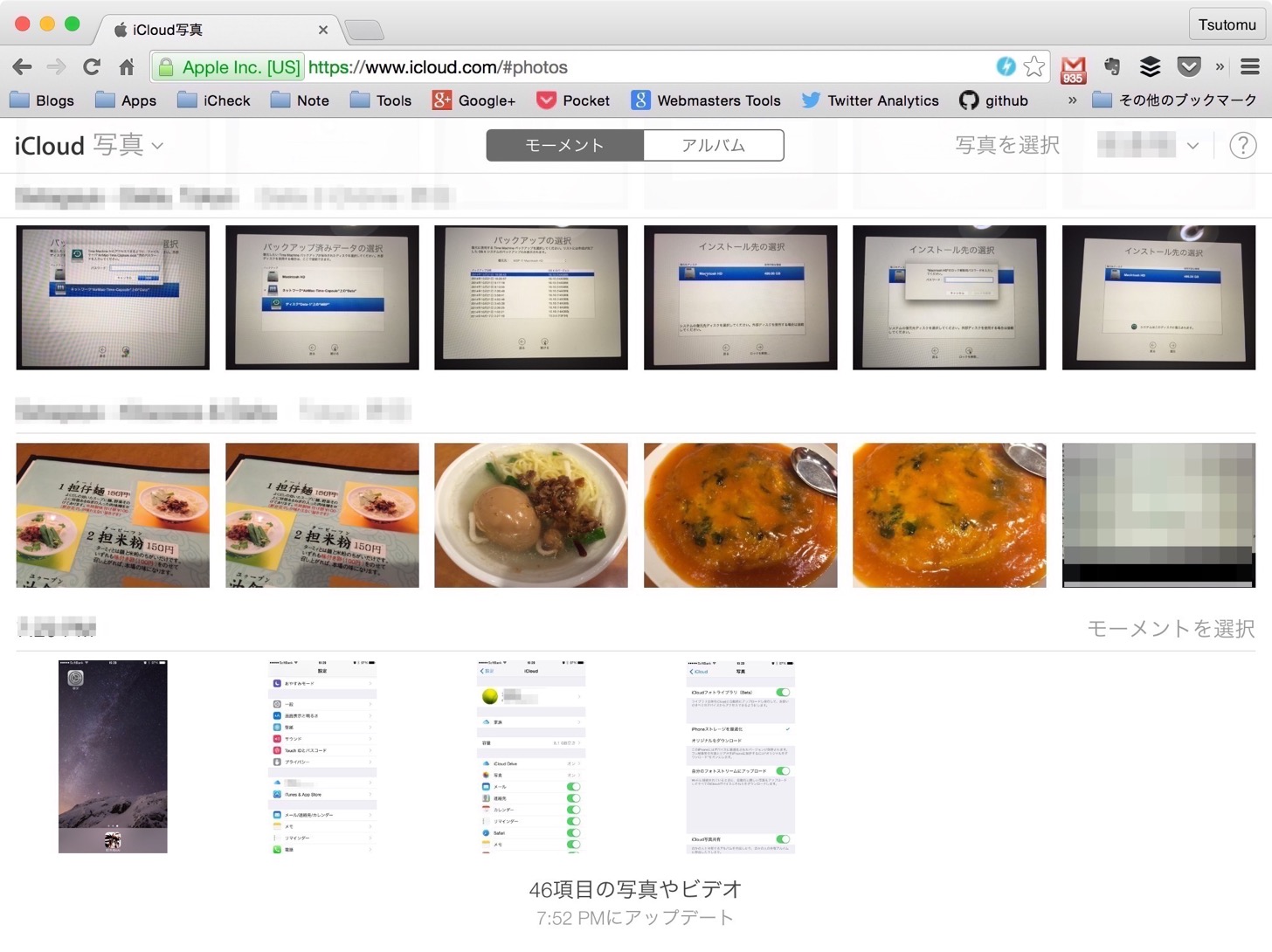Open the Twitter Analytics bookmark
The width and height of the screenshot is (1272, 952).
(x=870, y=100)
